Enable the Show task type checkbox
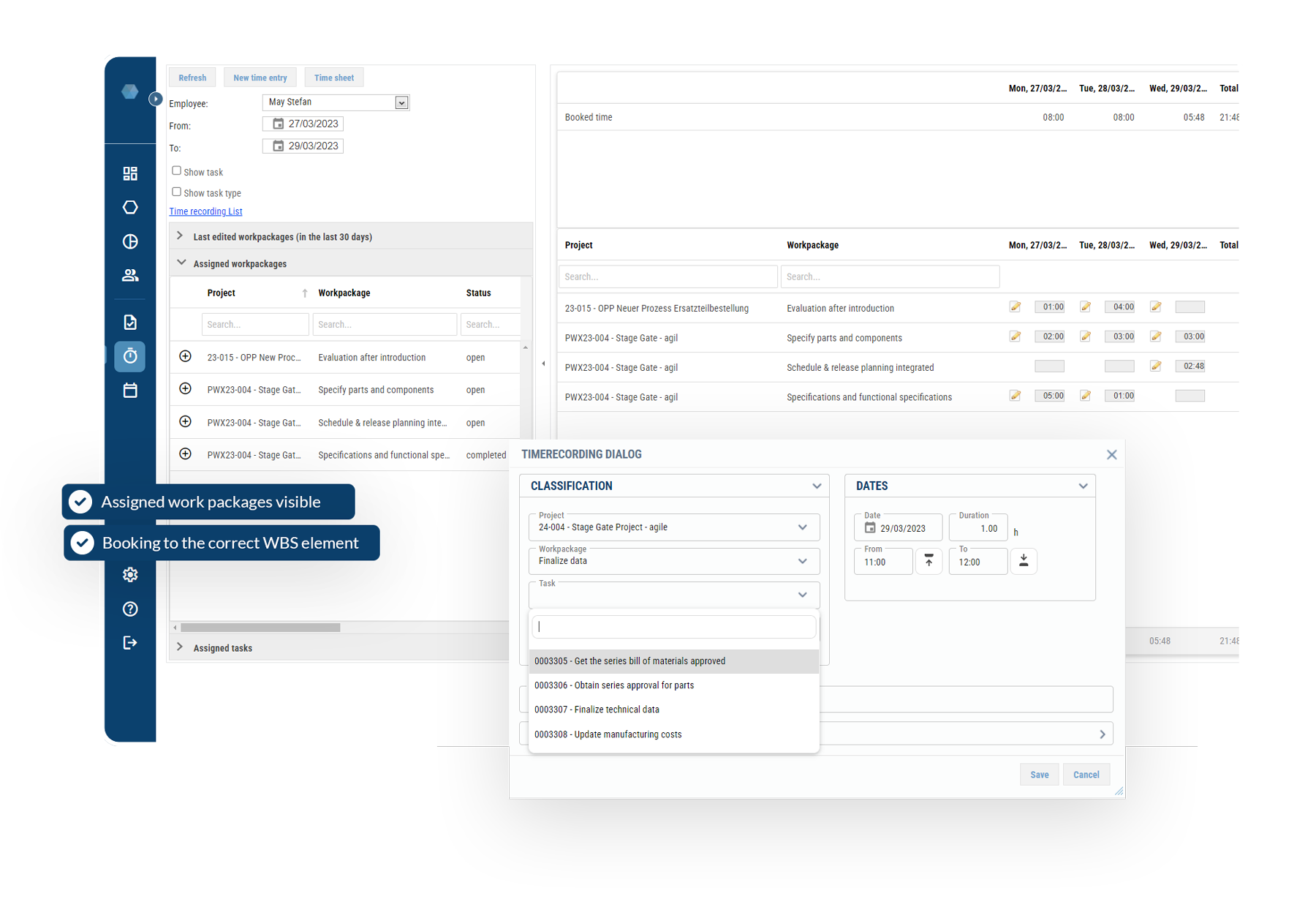The width and height of the screenshot is (1316, 918). [x=176, y=191]
